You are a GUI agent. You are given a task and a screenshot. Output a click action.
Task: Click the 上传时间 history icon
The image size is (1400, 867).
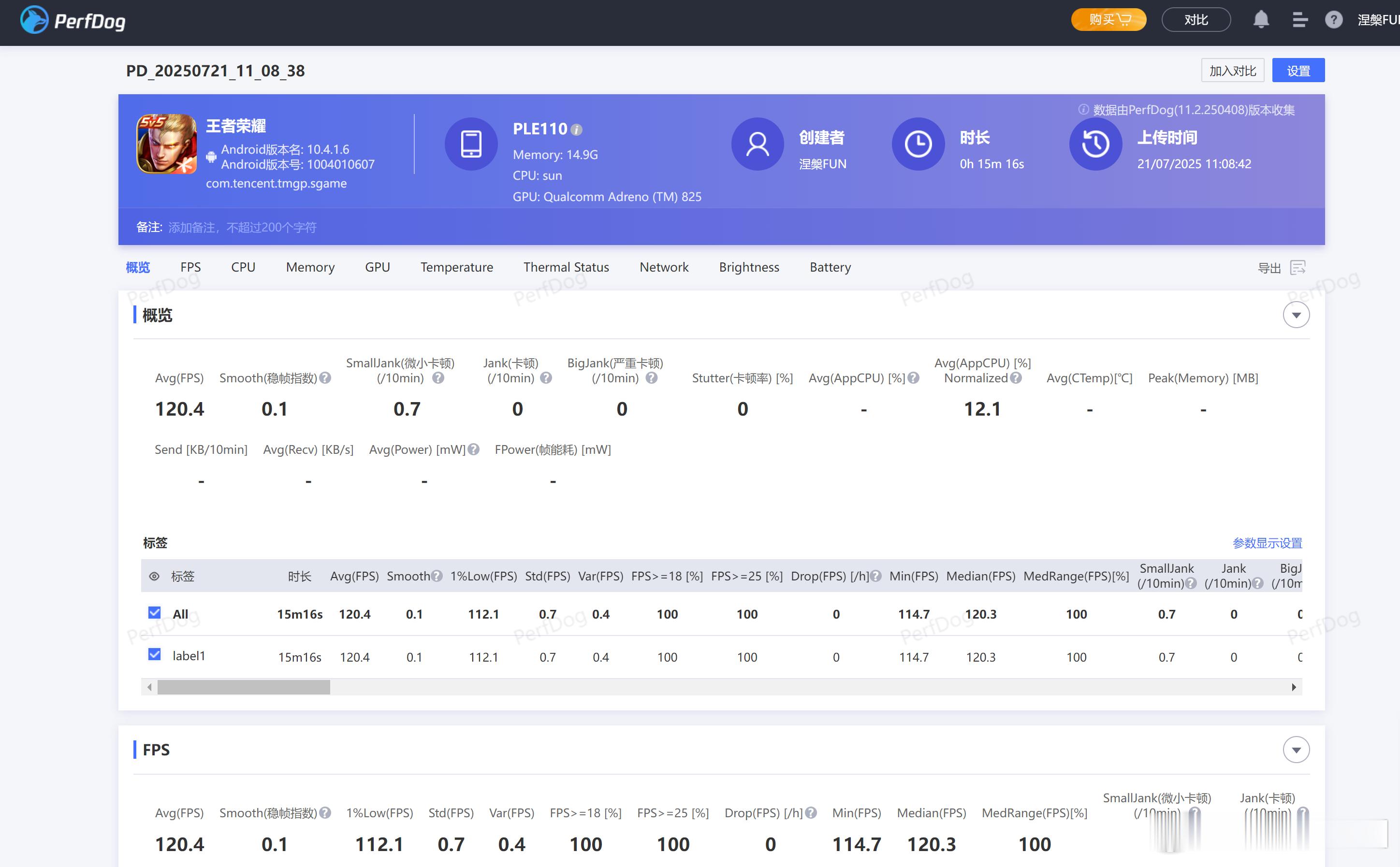[x=1095, y=144]
